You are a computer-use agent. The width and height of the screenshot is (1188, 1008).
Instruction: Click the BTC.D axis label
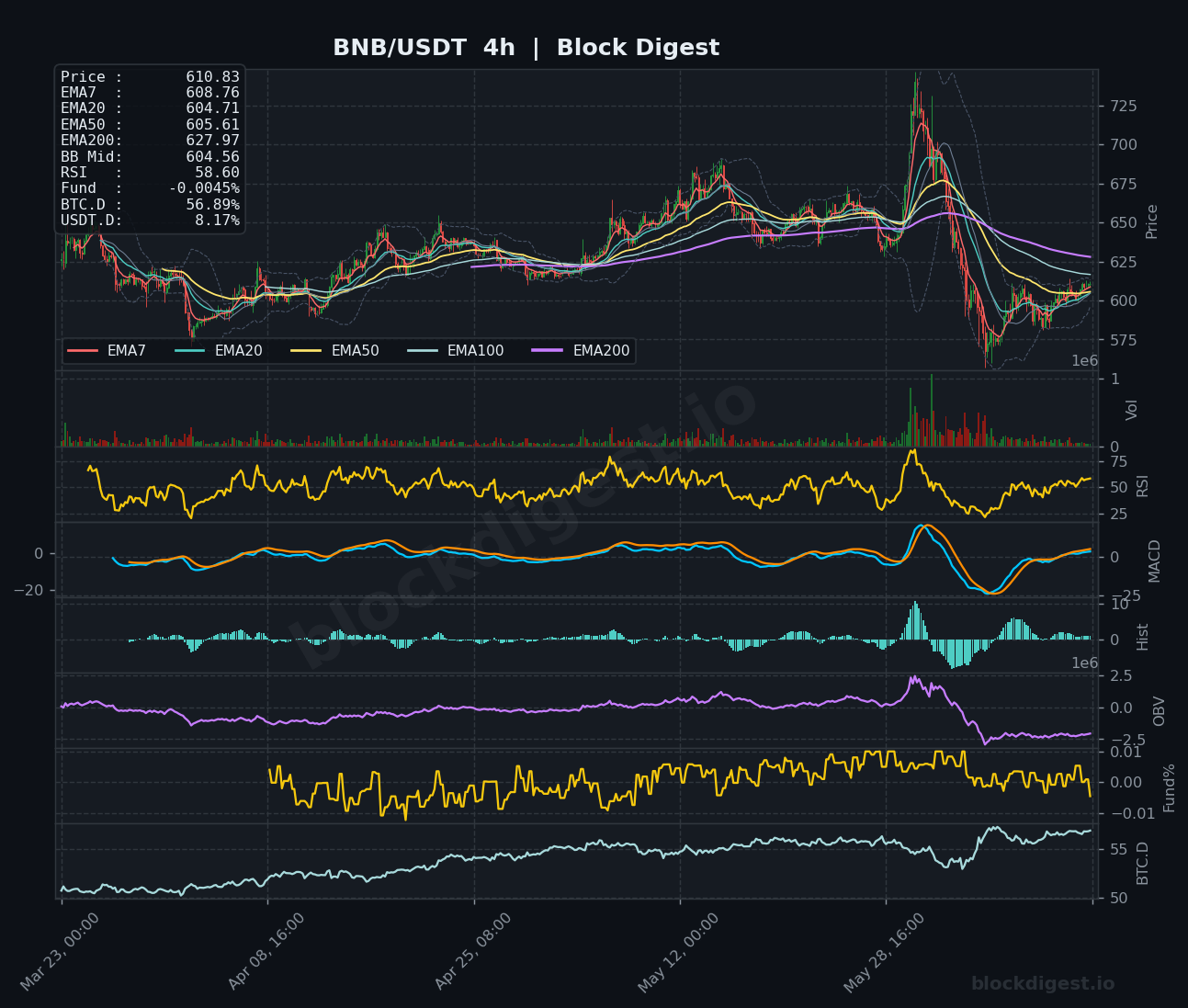tap(1142, 863)
